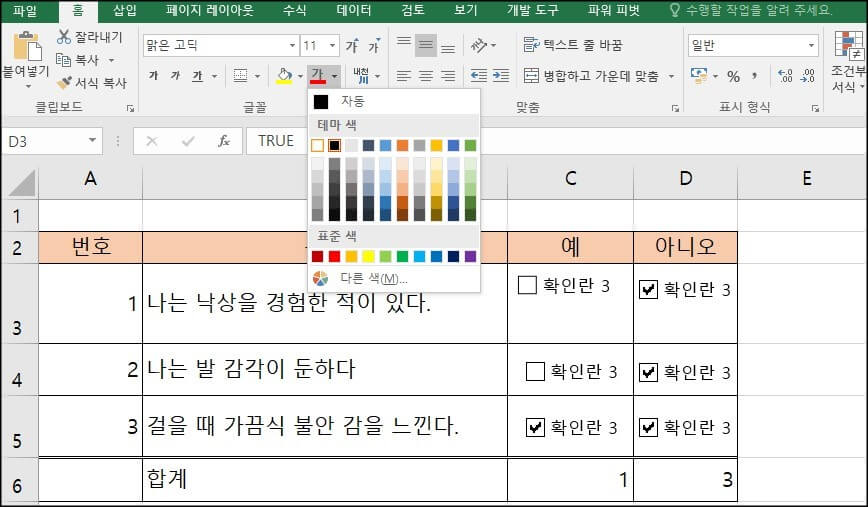
Task: Pick the standard yellow color swatch
Action: click(368, 256)
